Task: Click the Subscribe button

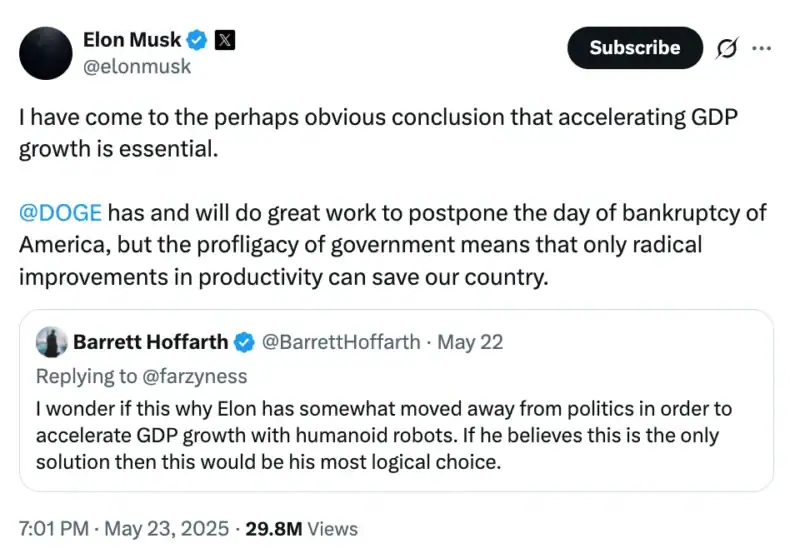Action: pos(635,48)
